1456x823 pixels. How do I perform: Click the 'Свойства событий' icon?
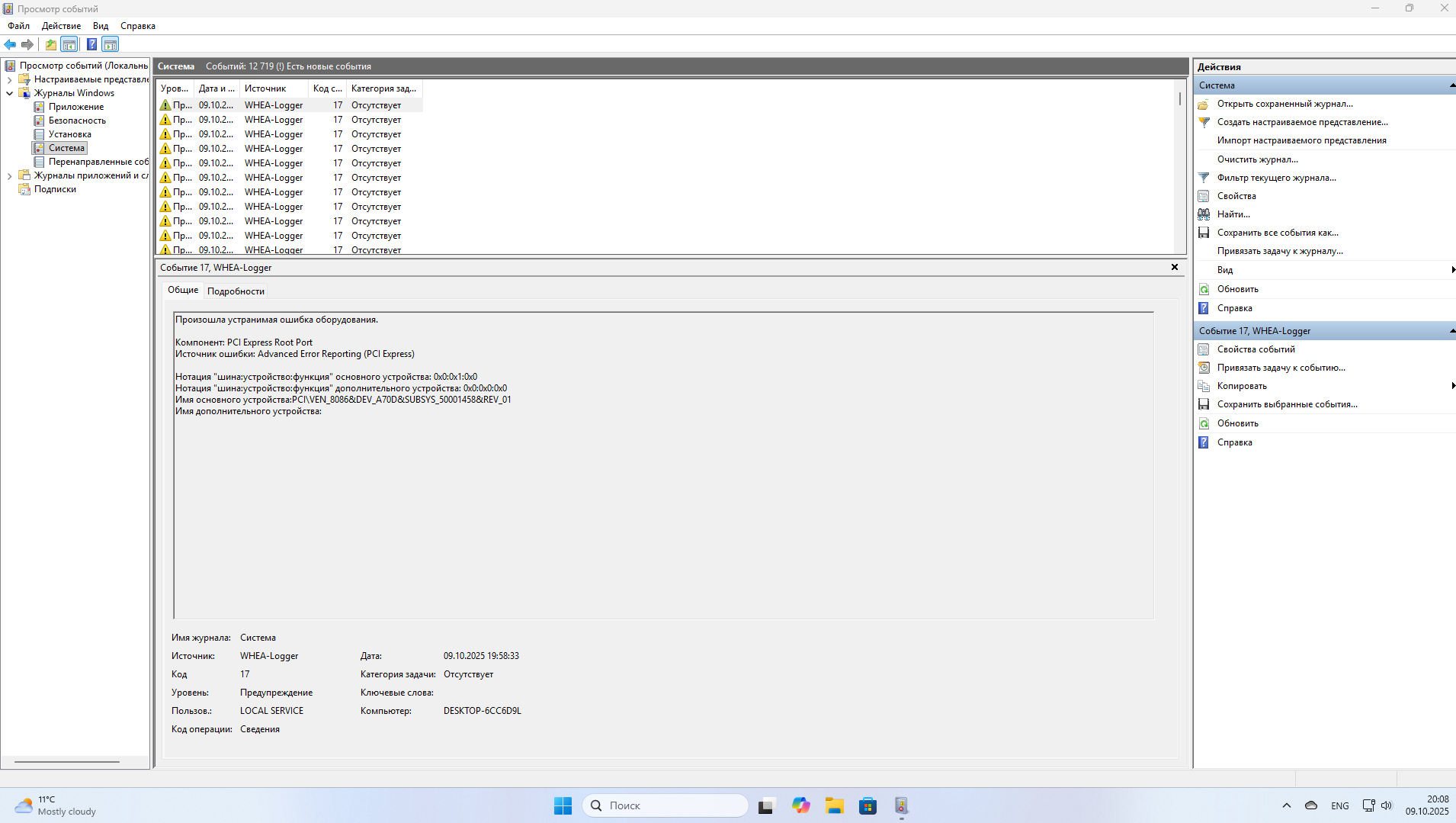coord(1204,349)
